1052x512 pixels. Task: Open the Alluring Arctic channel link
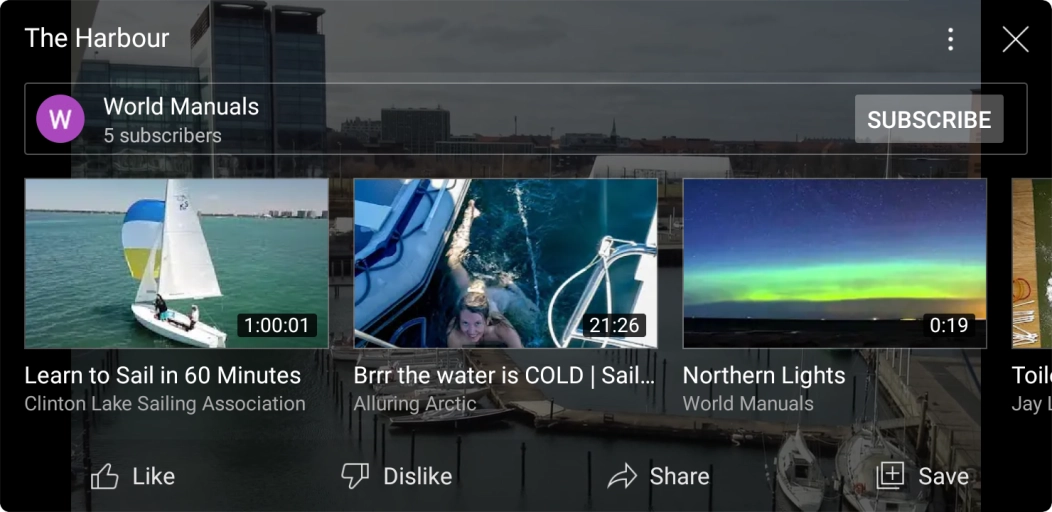pos(415,404)
